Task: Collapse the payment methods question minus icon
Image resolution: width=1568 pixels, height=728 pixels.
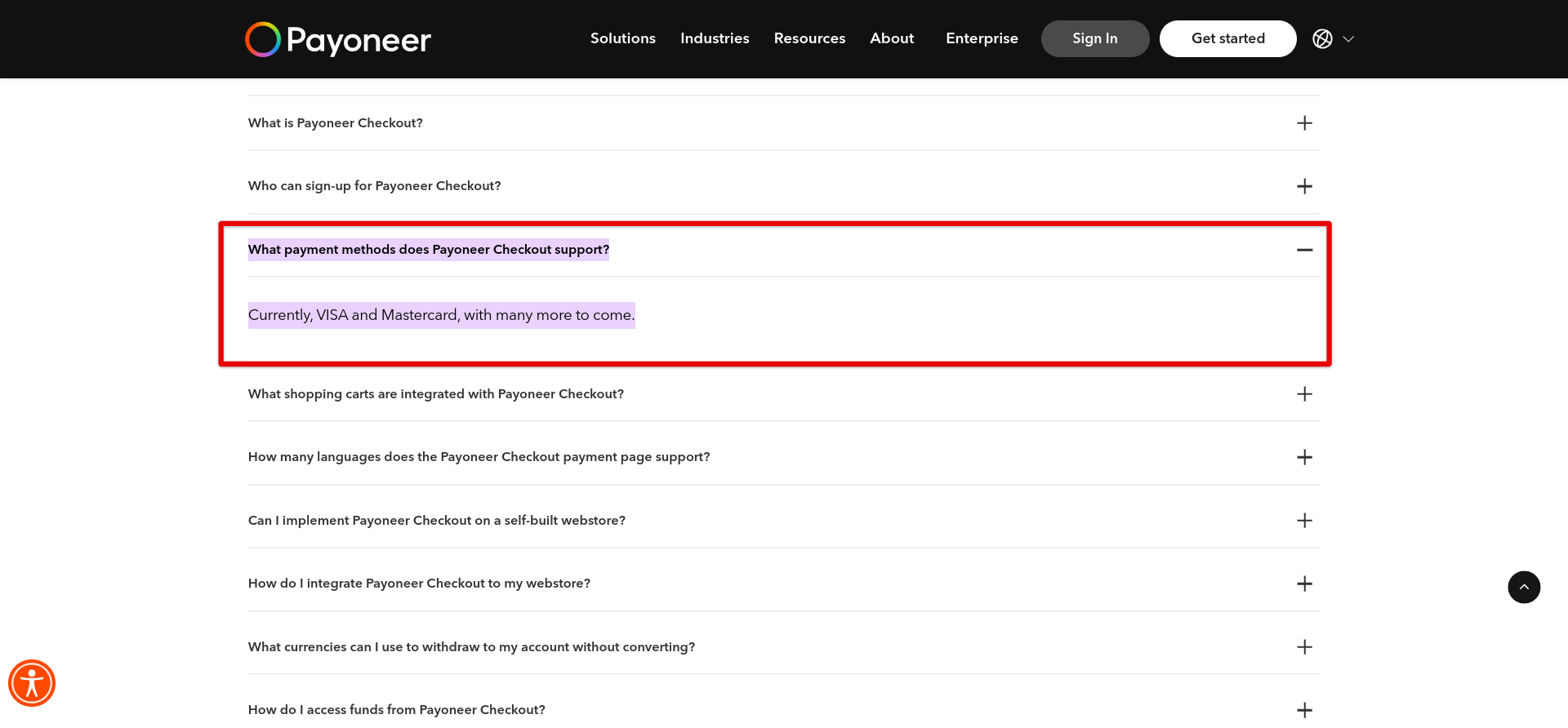Action: point(1305,250)
